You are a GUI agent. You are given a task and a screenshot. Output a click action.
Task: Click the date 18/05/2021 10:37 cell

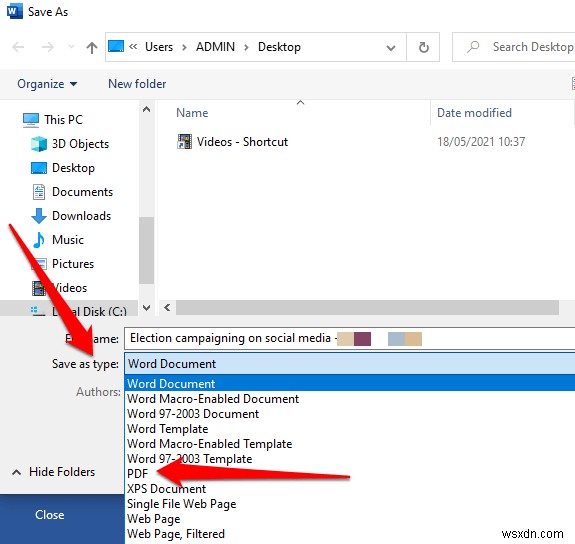pyautogui.click(x=481, y=142)
